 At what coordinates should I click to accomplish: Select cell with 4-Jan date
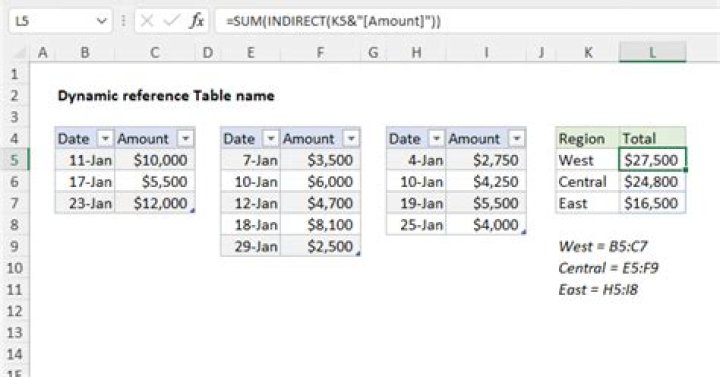[416, 160]
